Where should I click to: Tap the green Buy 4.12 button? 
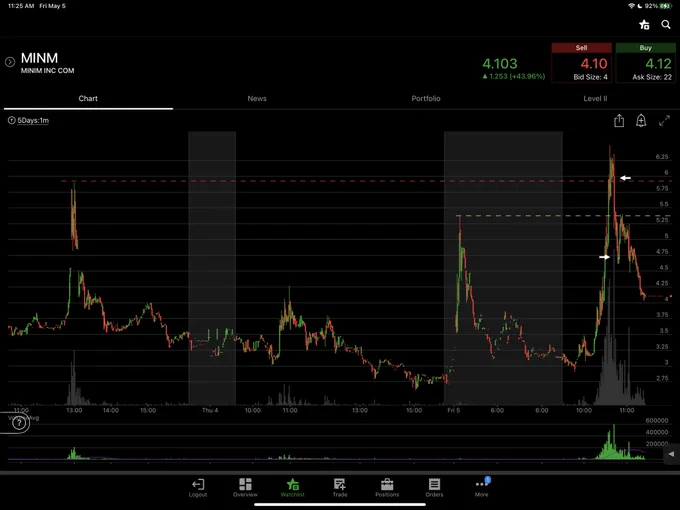646,63
